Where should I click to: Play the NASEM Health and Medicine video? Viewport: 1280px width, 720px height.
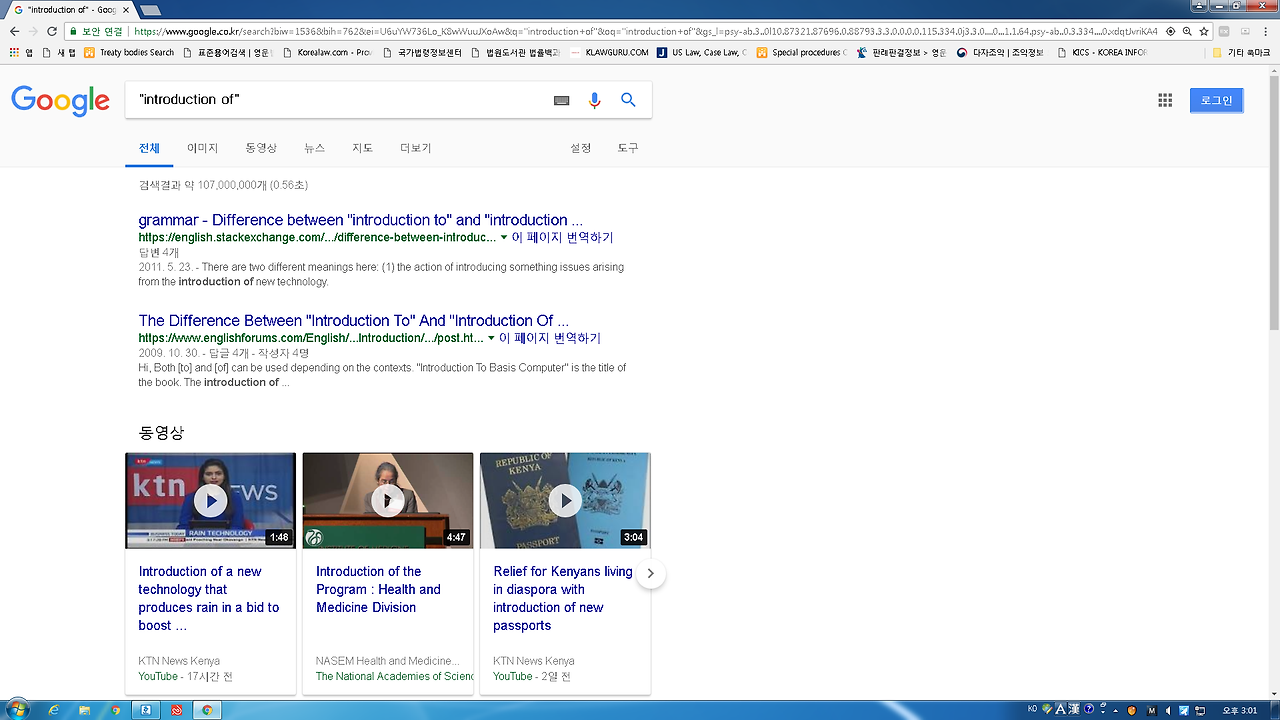[x=388, y=500]
